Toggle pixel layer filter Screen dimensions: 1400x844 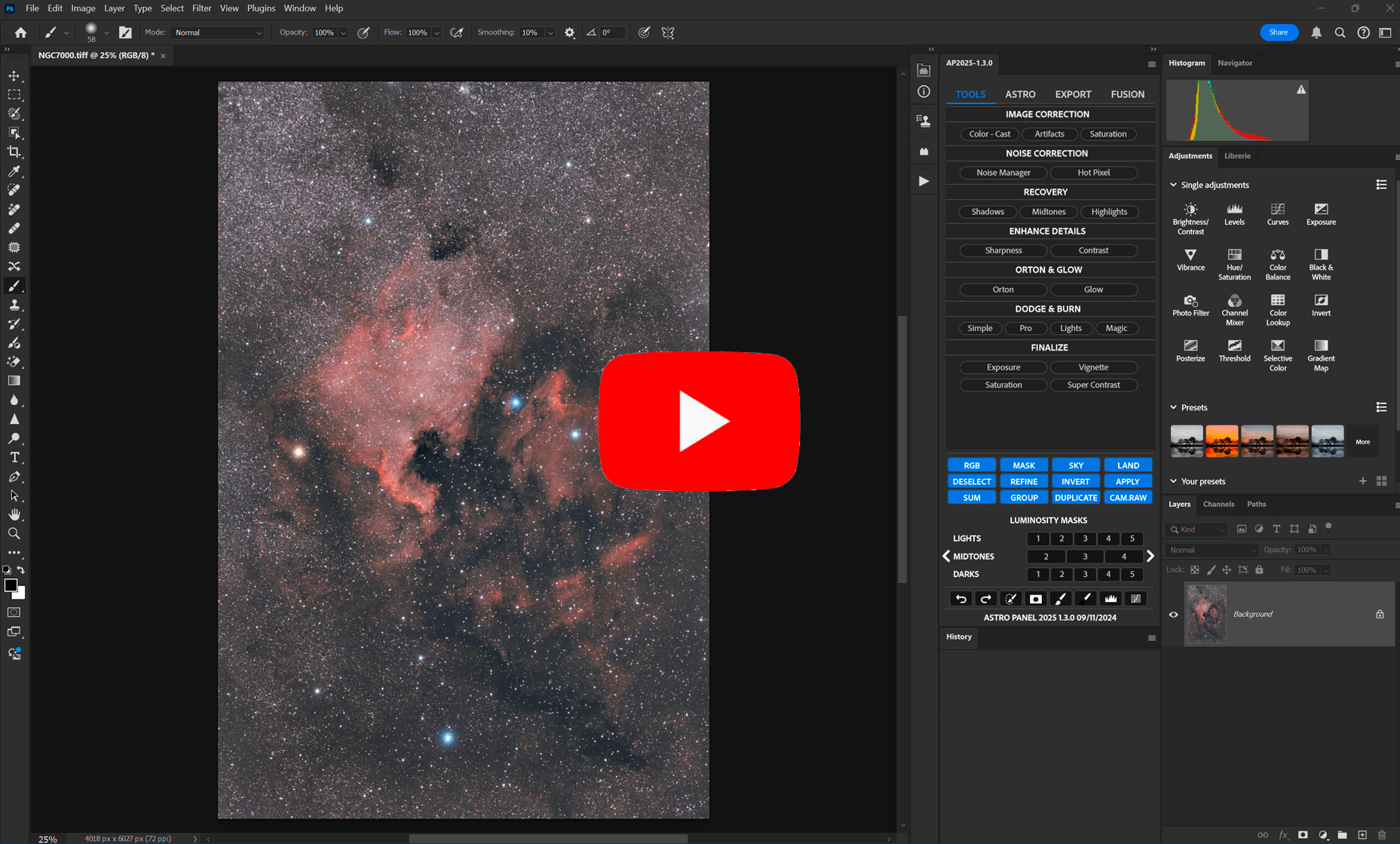pyautogui.click(x=1242, y=529)
